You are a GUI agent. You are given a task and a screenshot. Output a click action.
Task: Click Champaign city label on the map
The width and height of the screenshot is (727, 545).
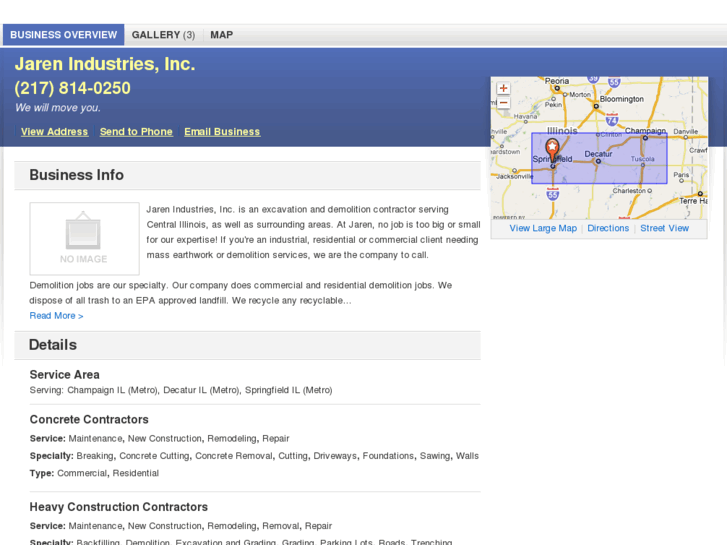point(645,131)
